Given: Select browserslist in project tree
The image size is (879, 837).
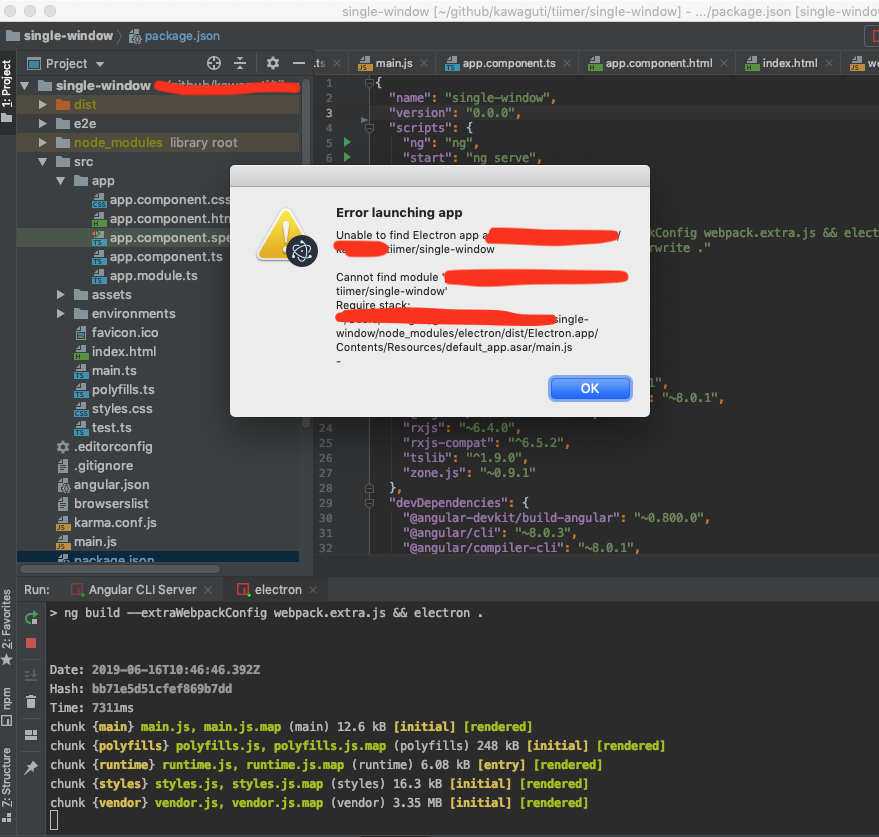Looking at the screenshot, I should point(111,505).
